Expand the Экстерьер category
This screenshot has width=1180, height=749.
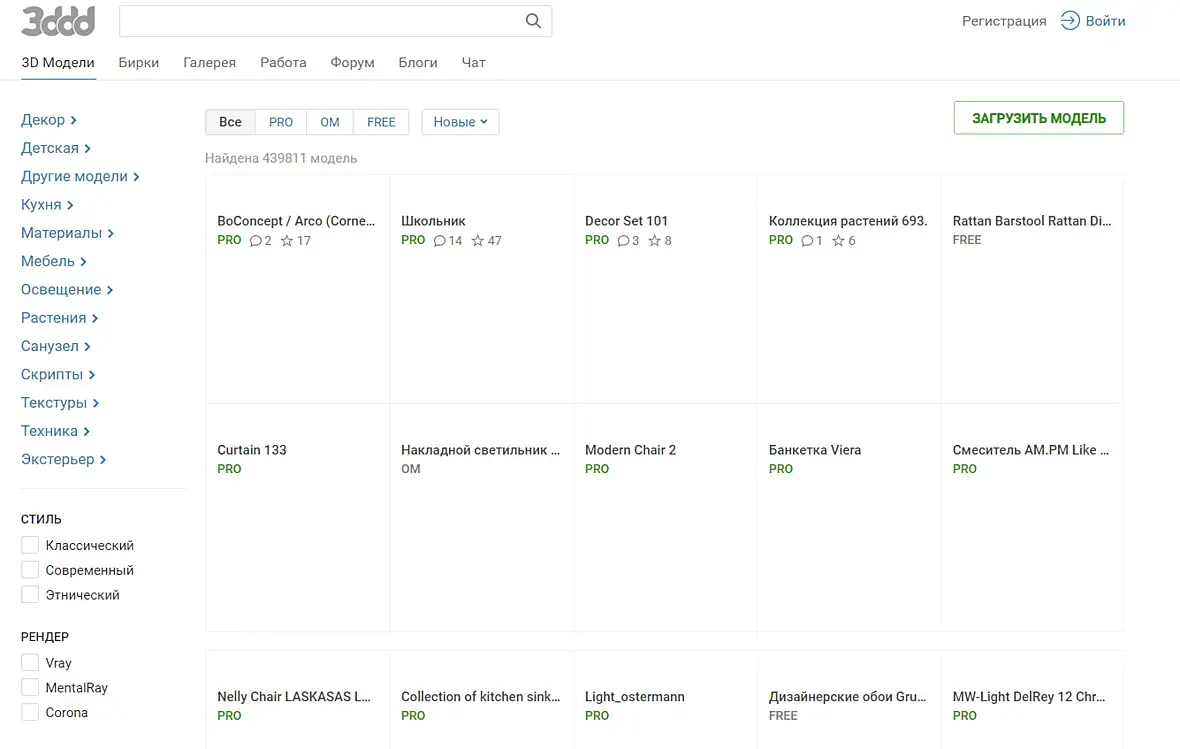pos(64,459)
